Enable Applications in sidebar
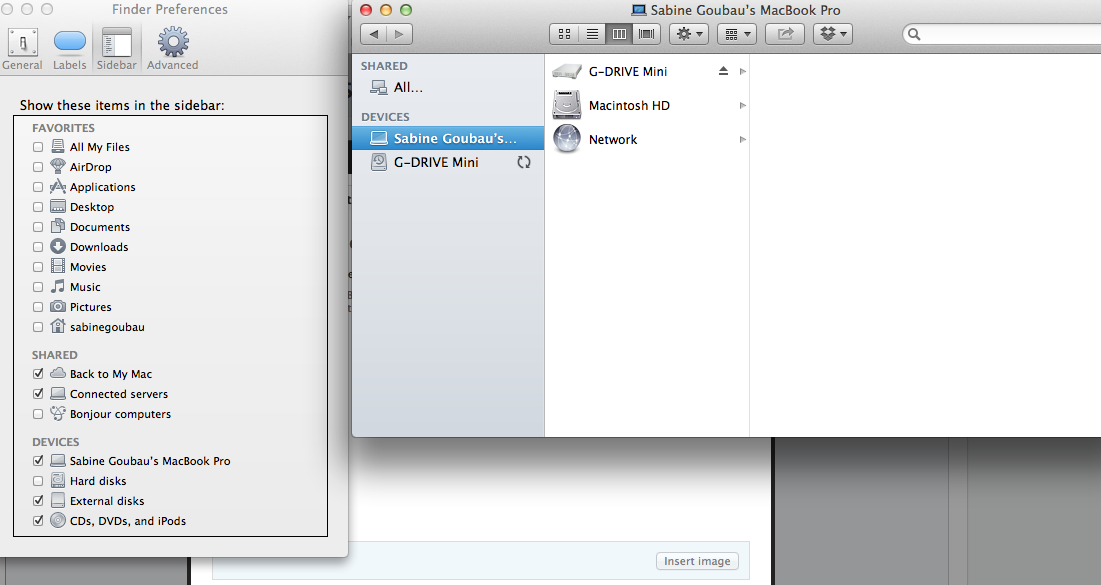The height and width of the screenshot is (585, 1101). coord(38,187)
